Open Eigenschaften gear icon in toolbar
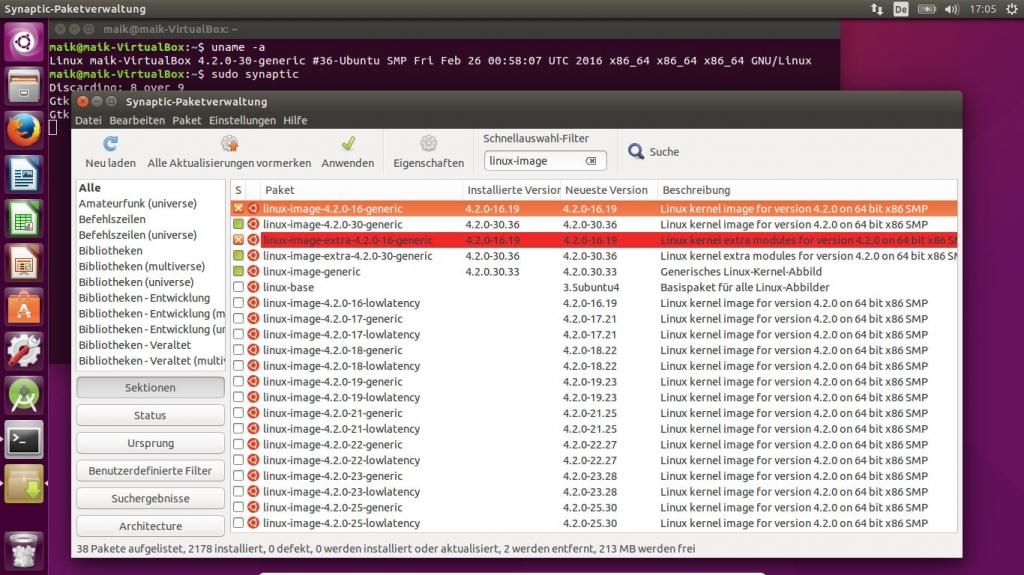This screenshot has width=1024, height=575. tap(428, 144)
